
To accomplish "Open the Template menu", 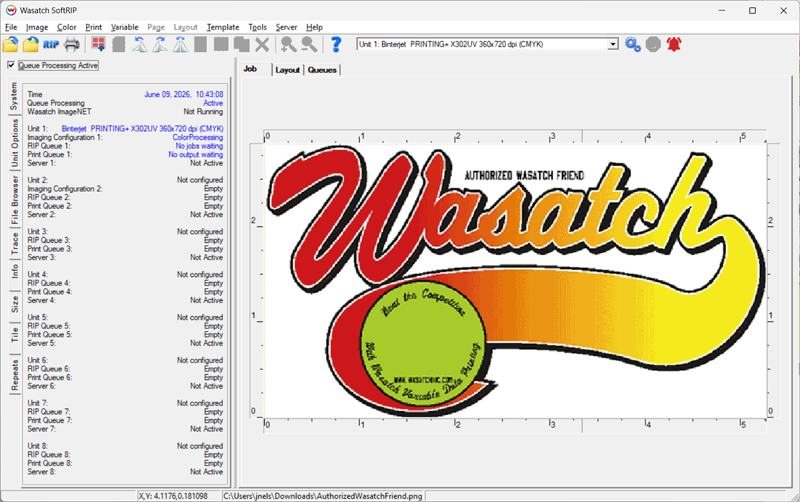I will [x=223, y=27].
